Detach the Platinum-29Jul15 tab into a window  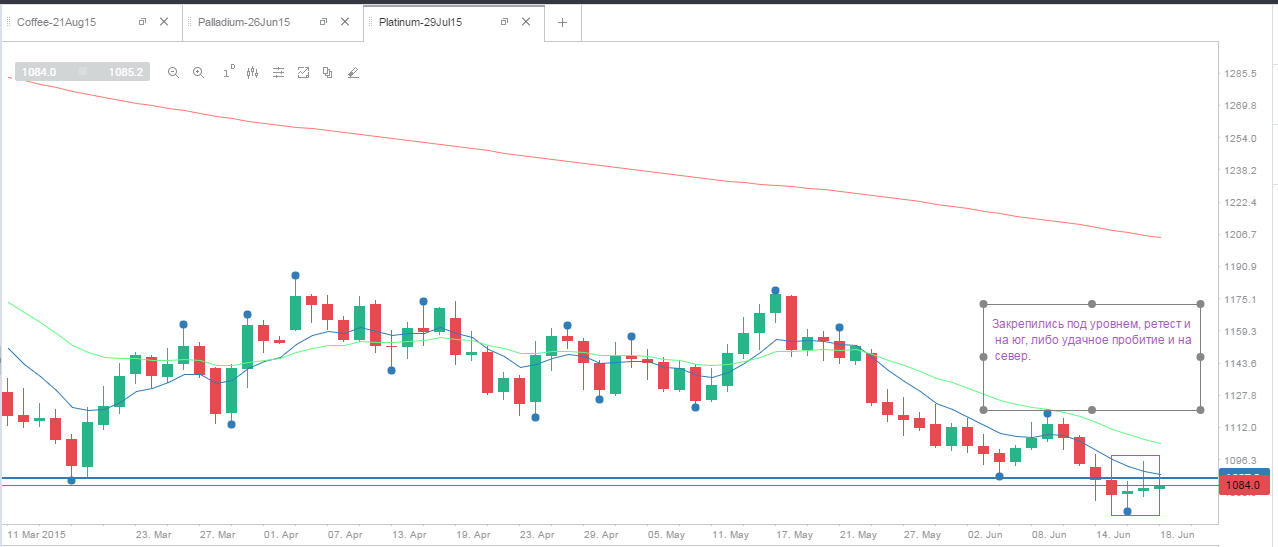pyautogui.click(x=503, y=22)
